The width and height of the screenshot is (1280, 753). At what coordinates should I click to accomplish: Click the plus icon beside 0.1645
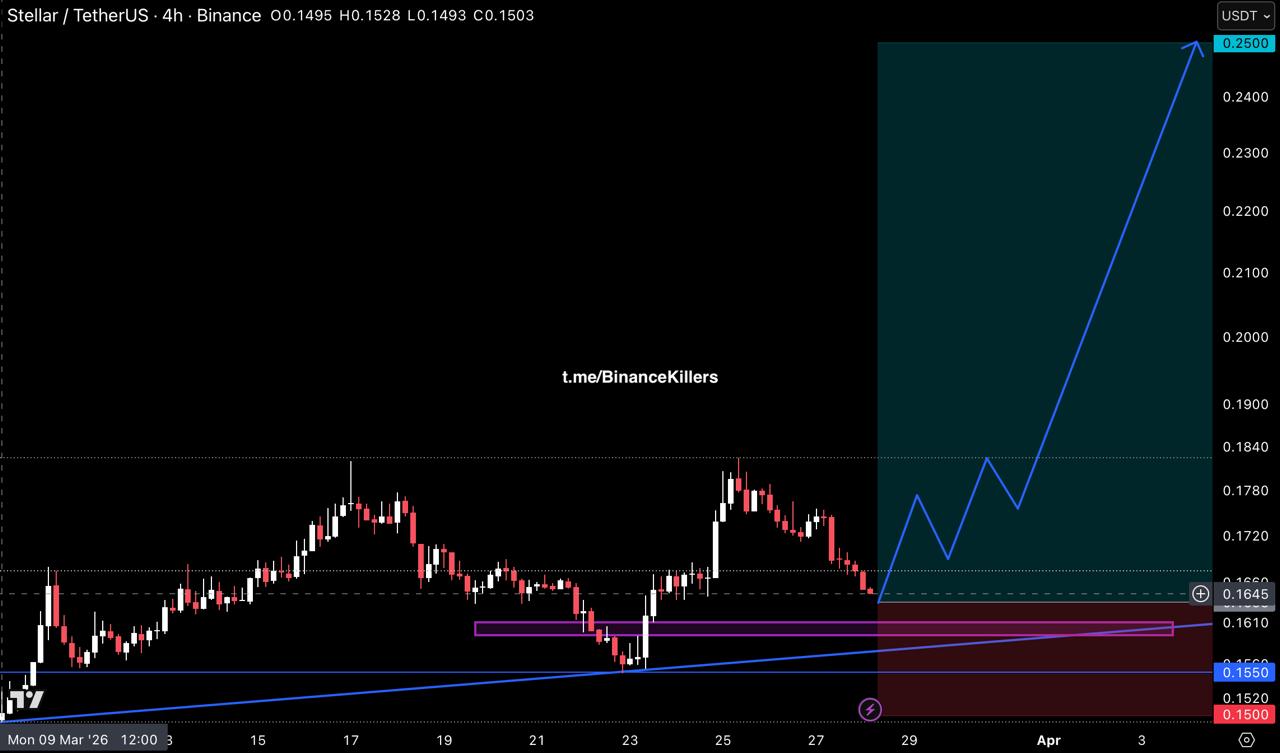coord(1200,594)
